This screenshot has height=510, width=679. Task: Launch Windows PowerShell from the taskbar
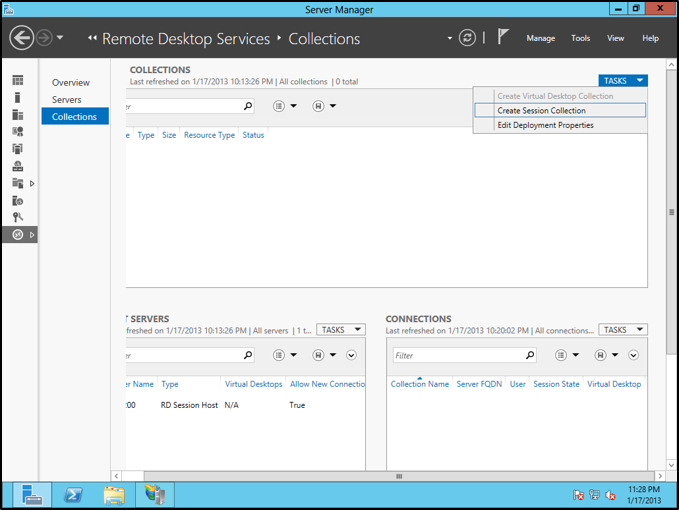tap(73, 494)
